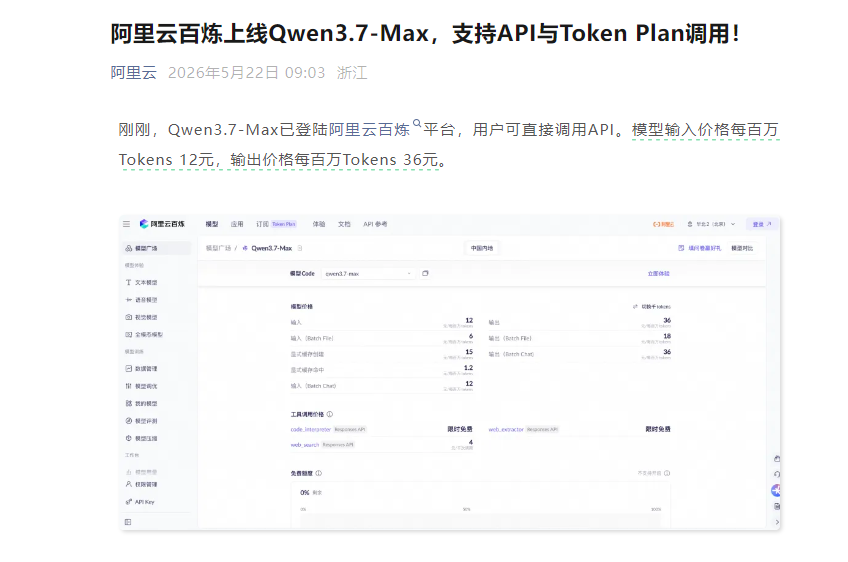Open the web_extractor tool link
Viewport: 848px width, 562px height.
coord(506,429)
